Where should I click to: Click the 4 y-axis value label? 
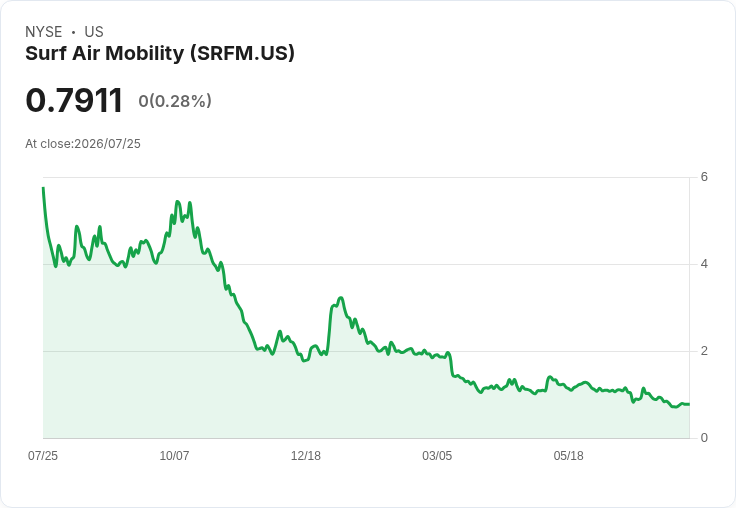pyautogui.click(x=704, y=264)
